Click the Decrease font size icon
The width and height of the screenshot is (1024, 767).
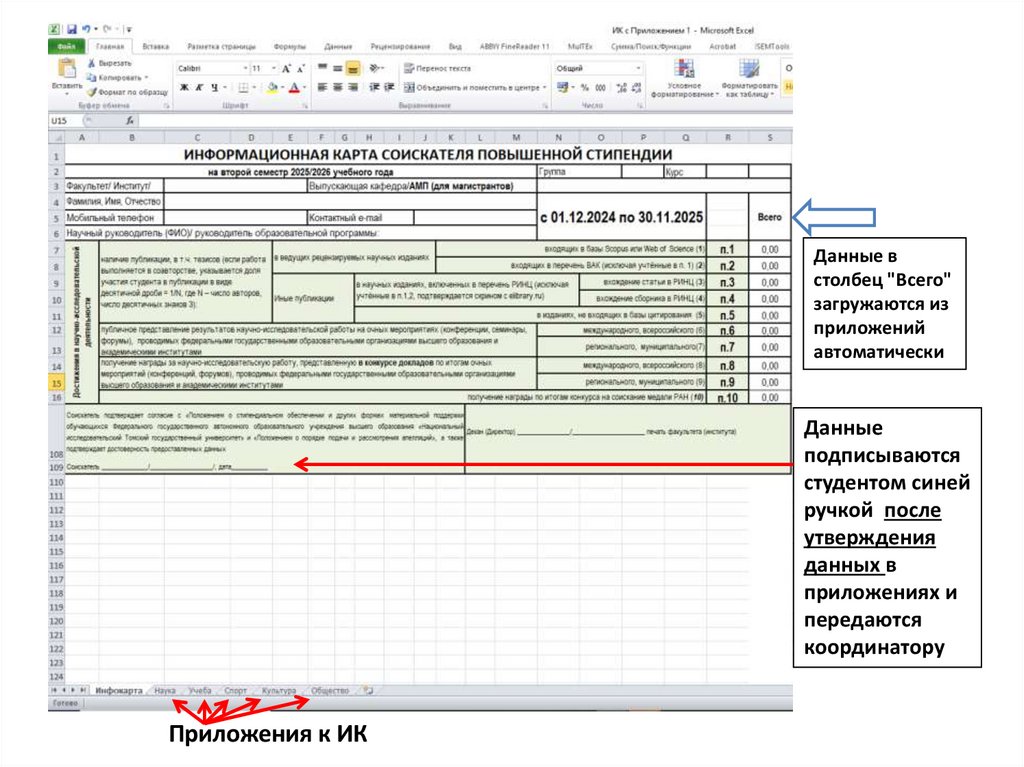point(300,69)
